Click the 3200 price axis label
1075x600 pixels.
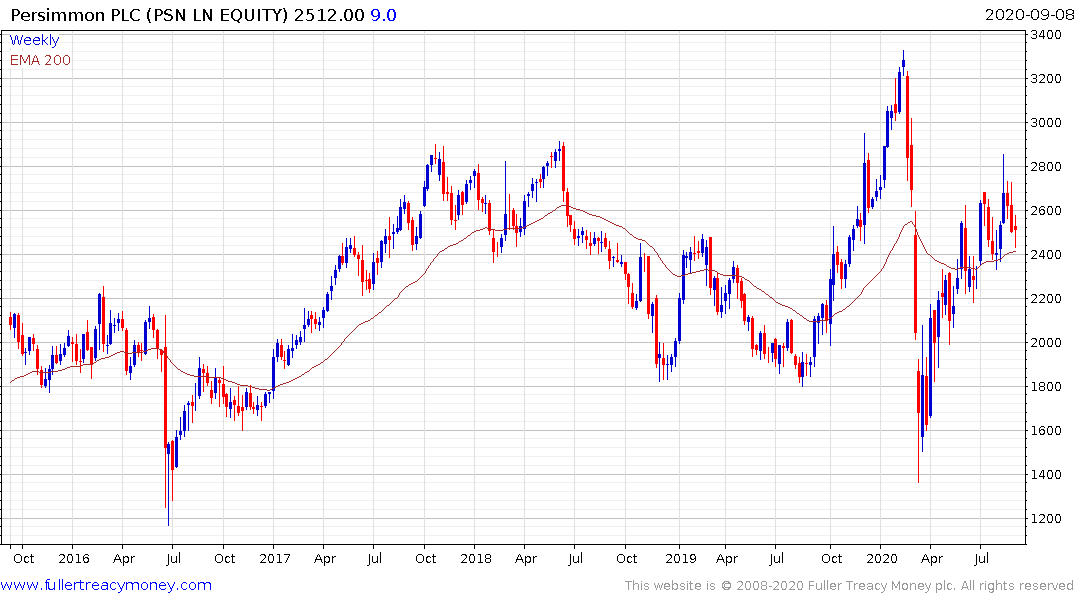(1046, 79)
